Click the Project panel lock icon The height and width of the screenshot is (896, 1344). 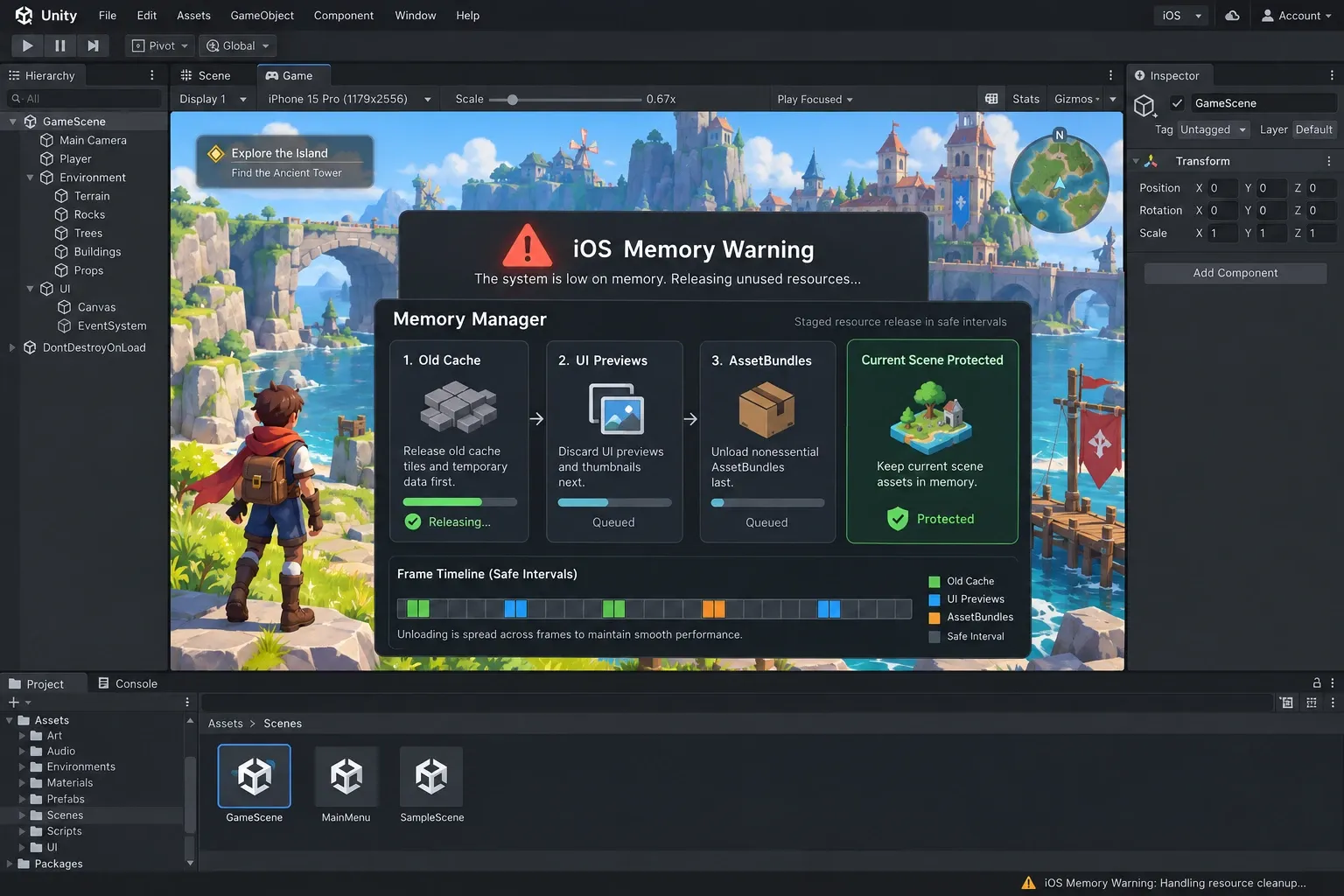(1316, 682)
